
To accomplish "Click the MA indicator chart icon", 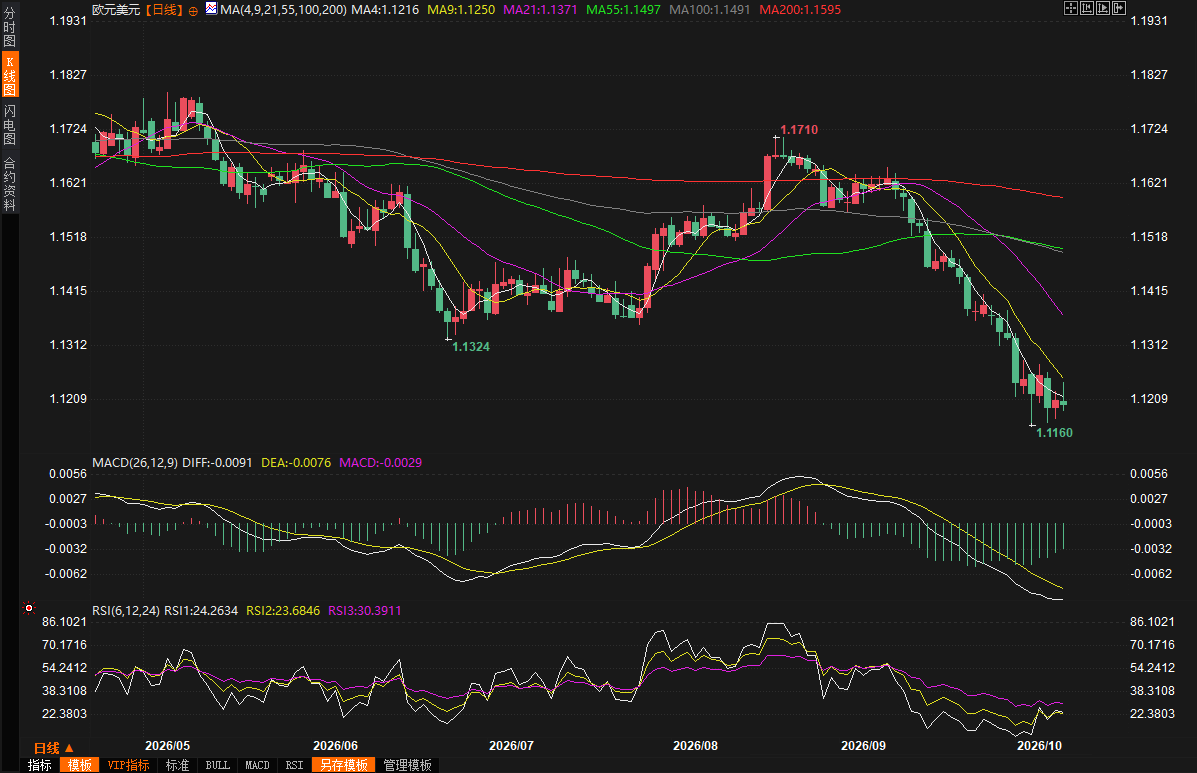I will click(x=211, y=9).
